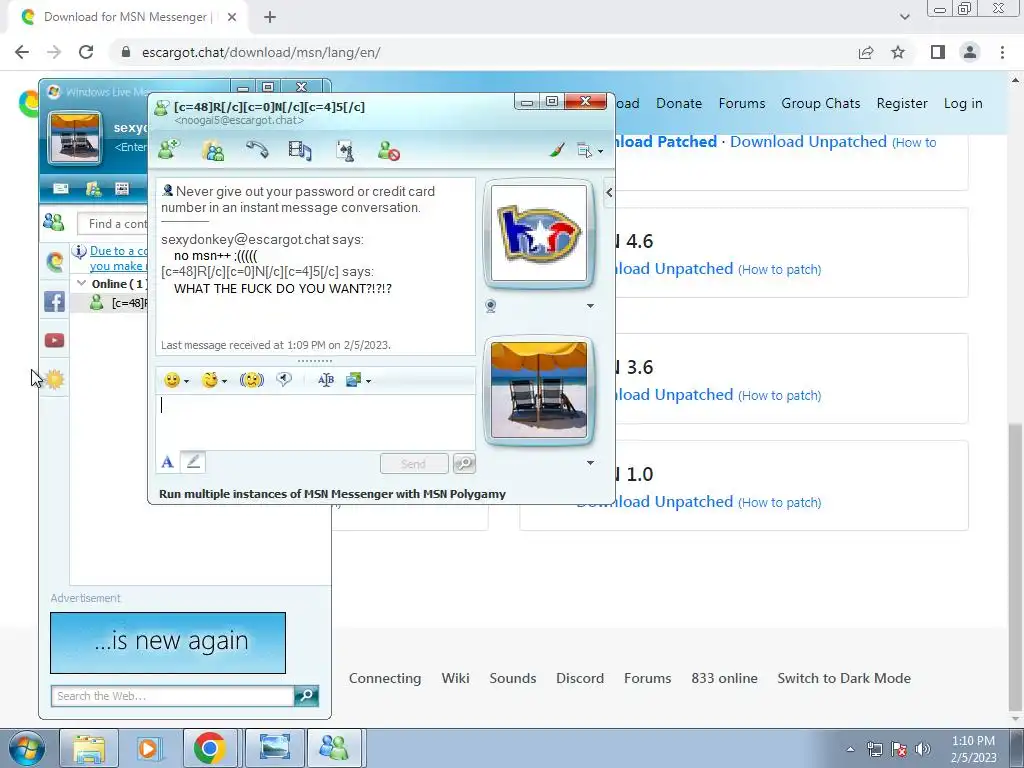This screenshot has height=768, width=1024.
Task: Expand the emoticon dropdown arrow
Action: pyautogui.click(x=187, y=381)
